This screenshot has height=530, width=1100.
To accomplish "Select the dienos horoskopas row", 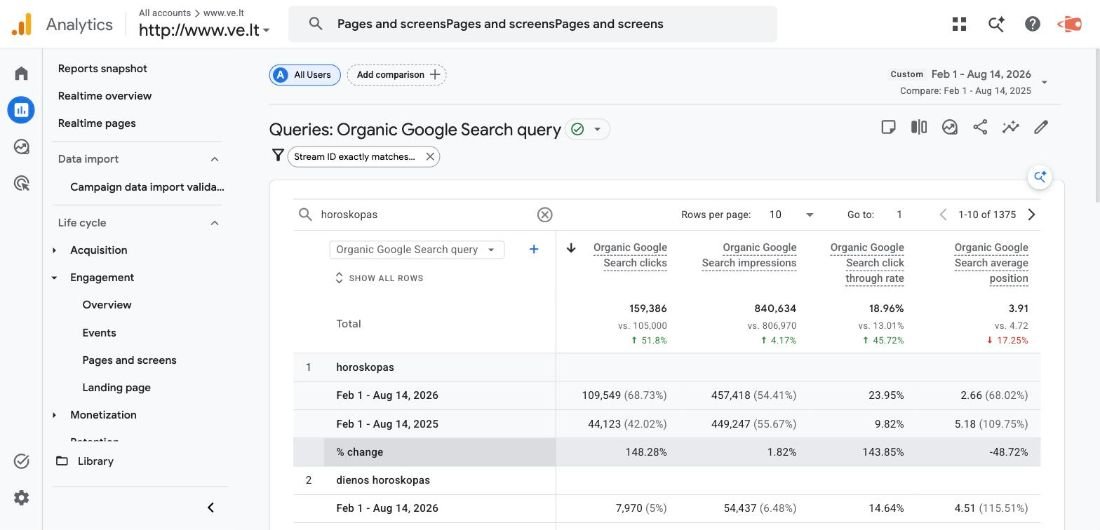I will [x=666, y=480].
